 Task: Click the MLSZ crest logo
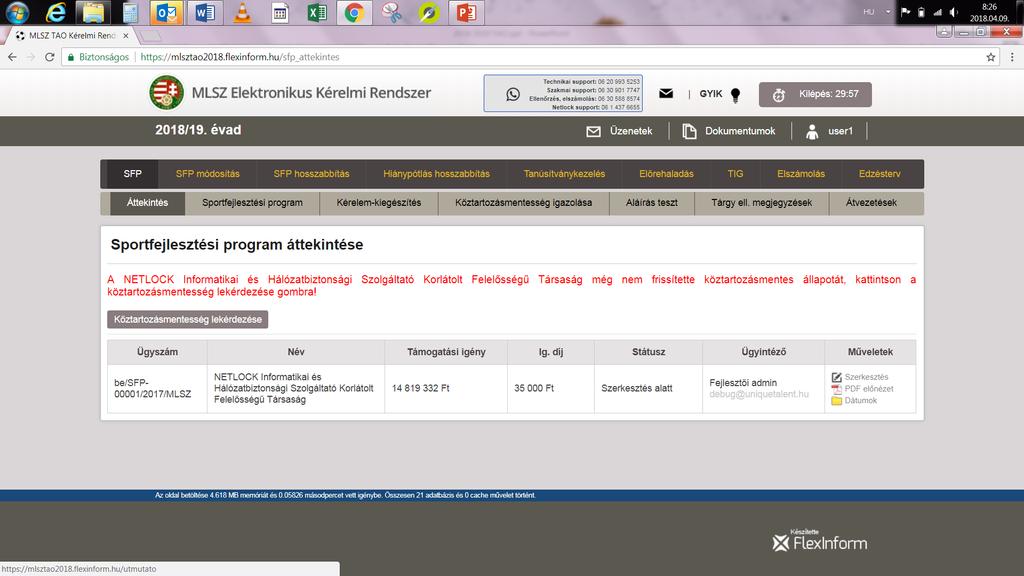[166, 92]
